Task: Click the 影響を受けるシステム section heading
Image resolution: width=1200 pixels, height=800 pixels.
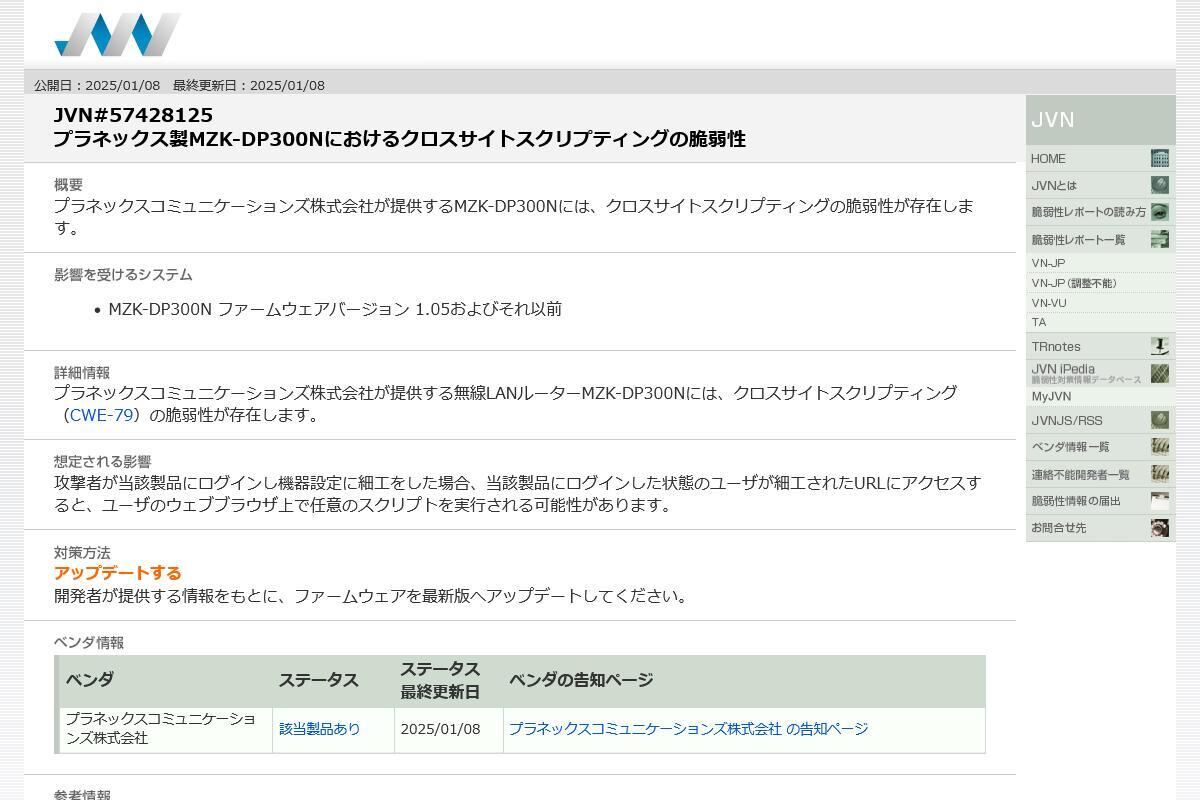Action: click(x=123, y=274)
